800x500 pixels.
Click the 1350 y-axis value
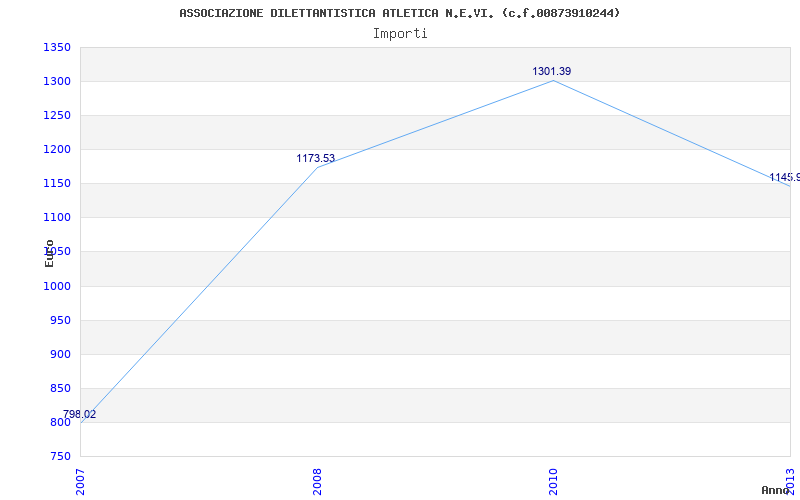click(x=57, y=48)
